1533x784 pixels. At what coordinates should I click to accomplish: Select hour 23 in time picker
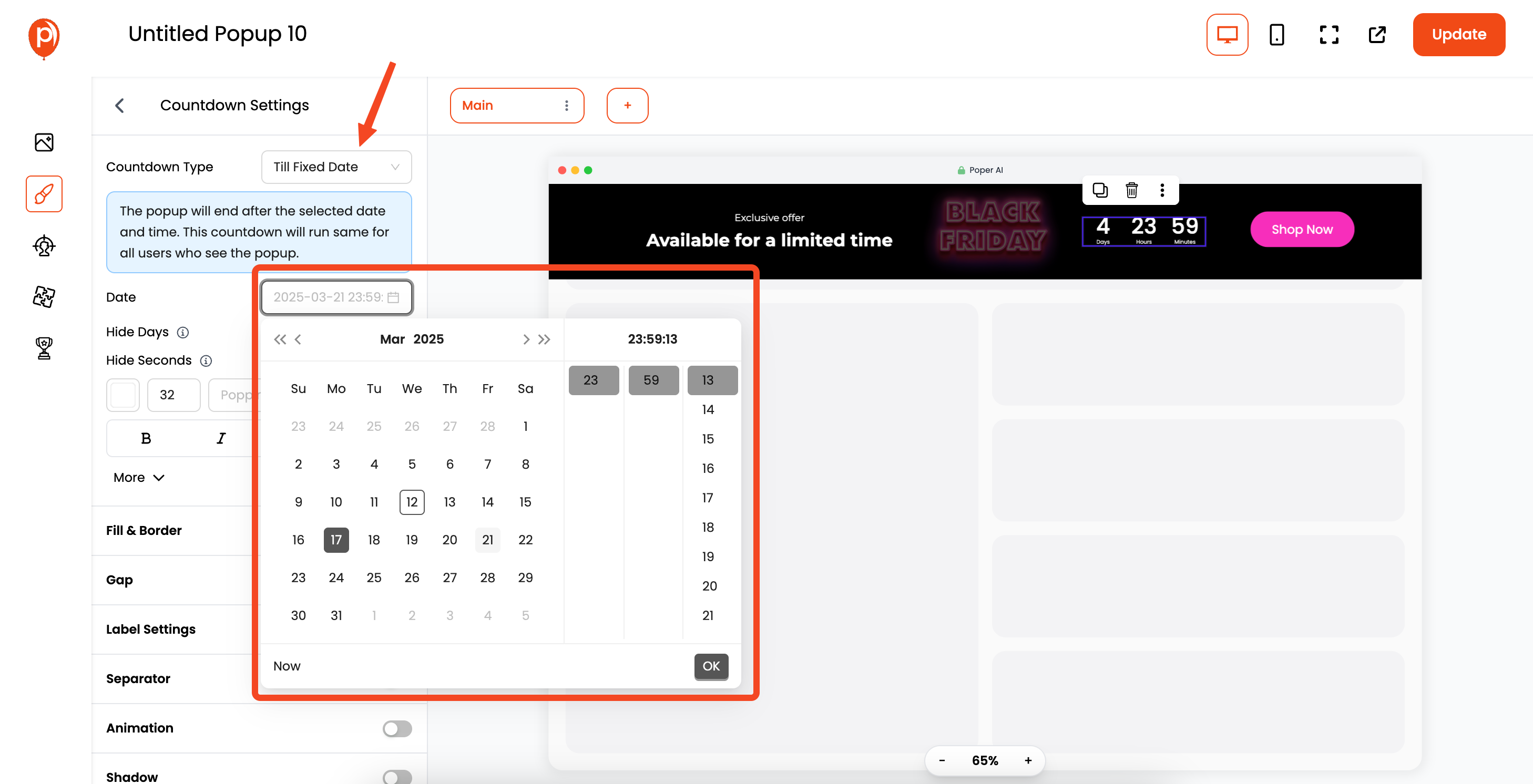point(594,380)
